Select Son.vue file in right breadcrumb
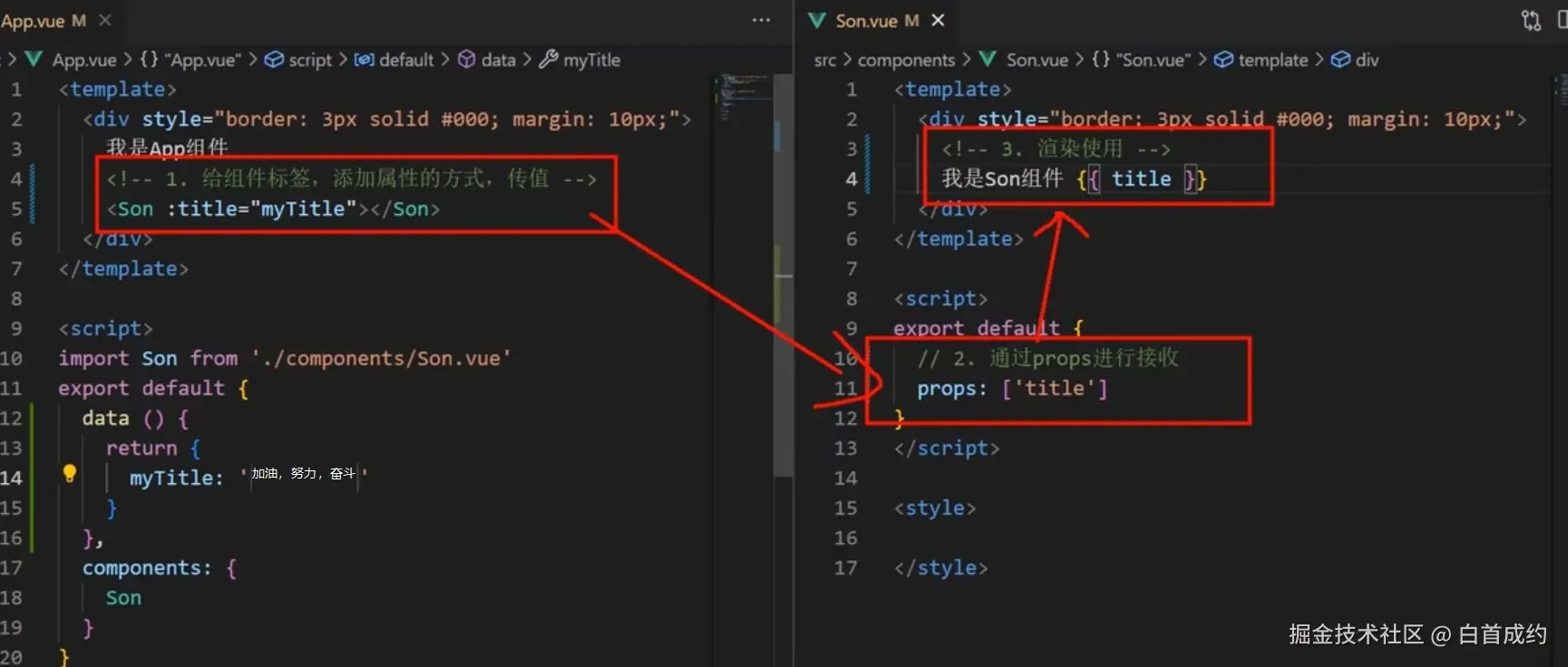The image size is (1568, 667). click(1037, 60)
